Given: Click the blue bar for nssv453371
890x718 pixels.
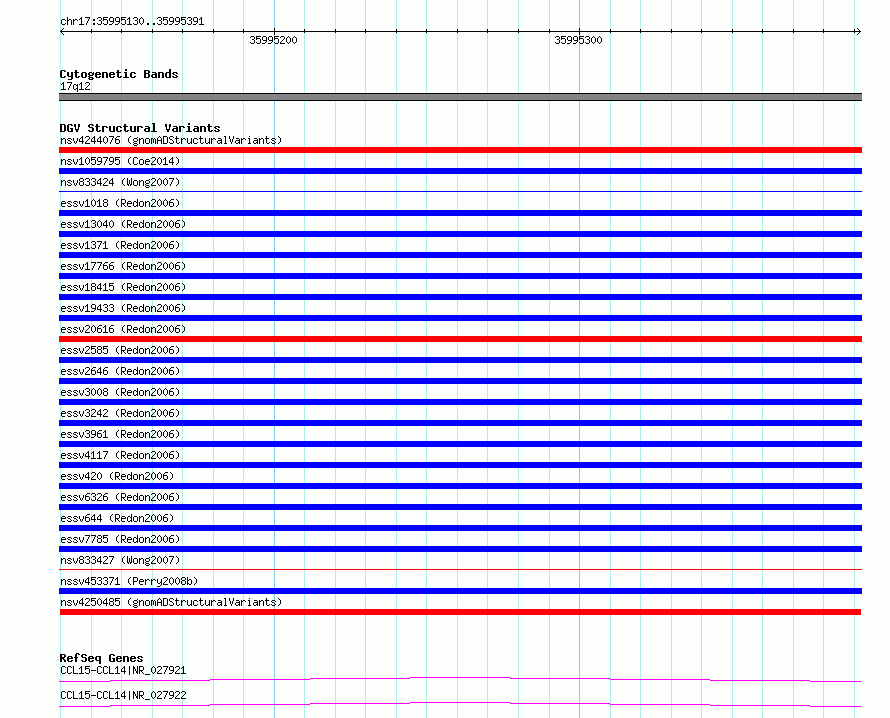Looking at the screenshot, I should pyautogui.click(x=460, y=591).
